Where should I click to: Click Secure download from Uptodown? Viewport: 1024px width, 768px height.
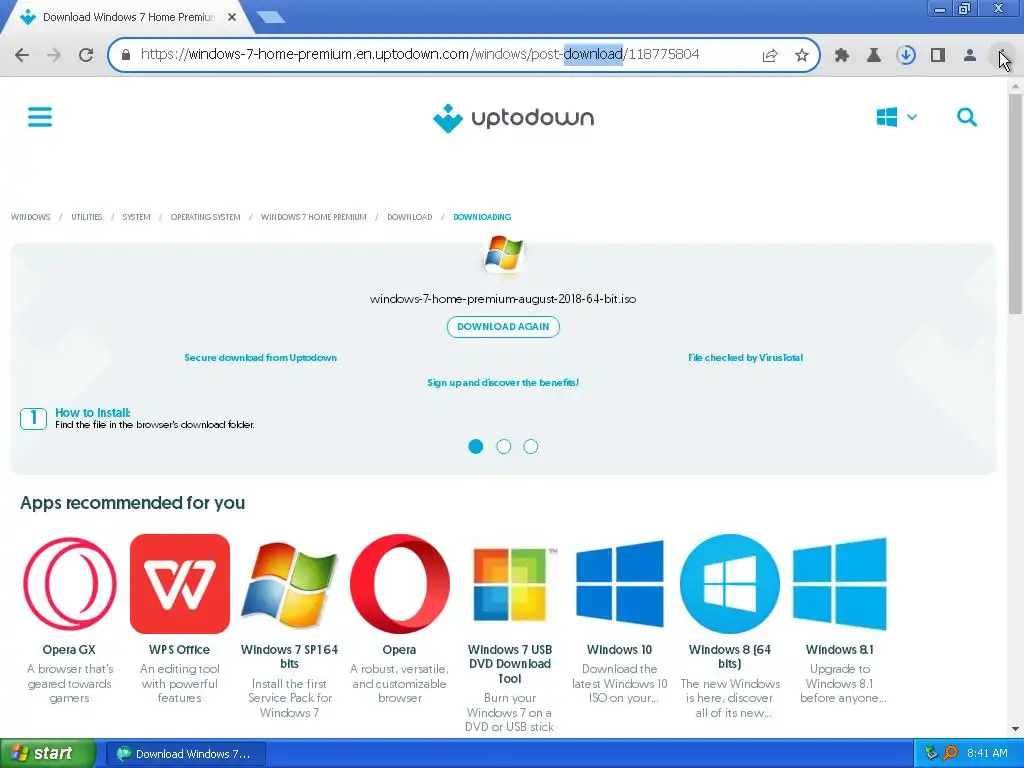(x=261, y=357)
